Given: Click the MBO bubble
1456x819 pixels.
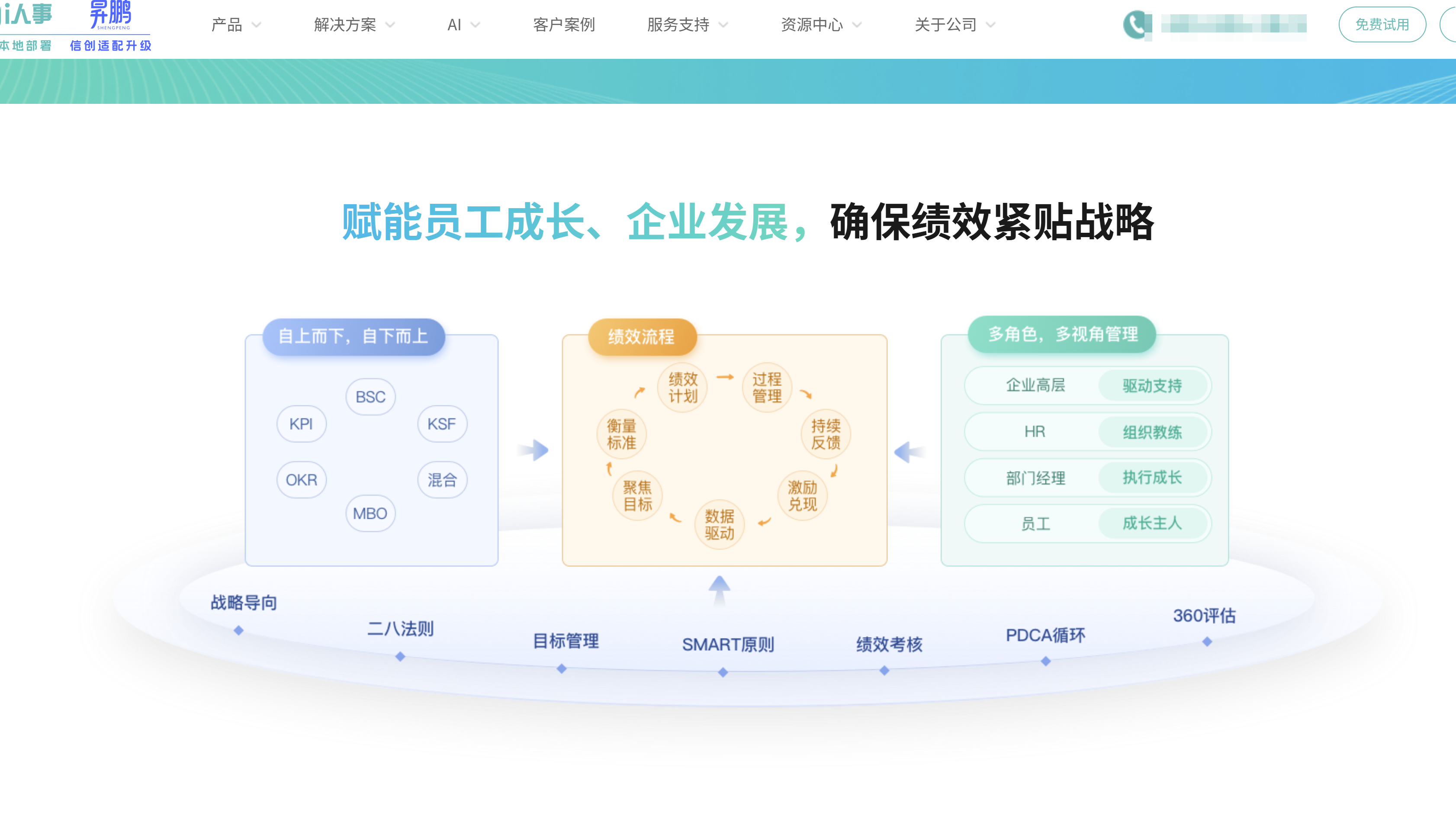Looking at the screenshot, I should [370, 513].
